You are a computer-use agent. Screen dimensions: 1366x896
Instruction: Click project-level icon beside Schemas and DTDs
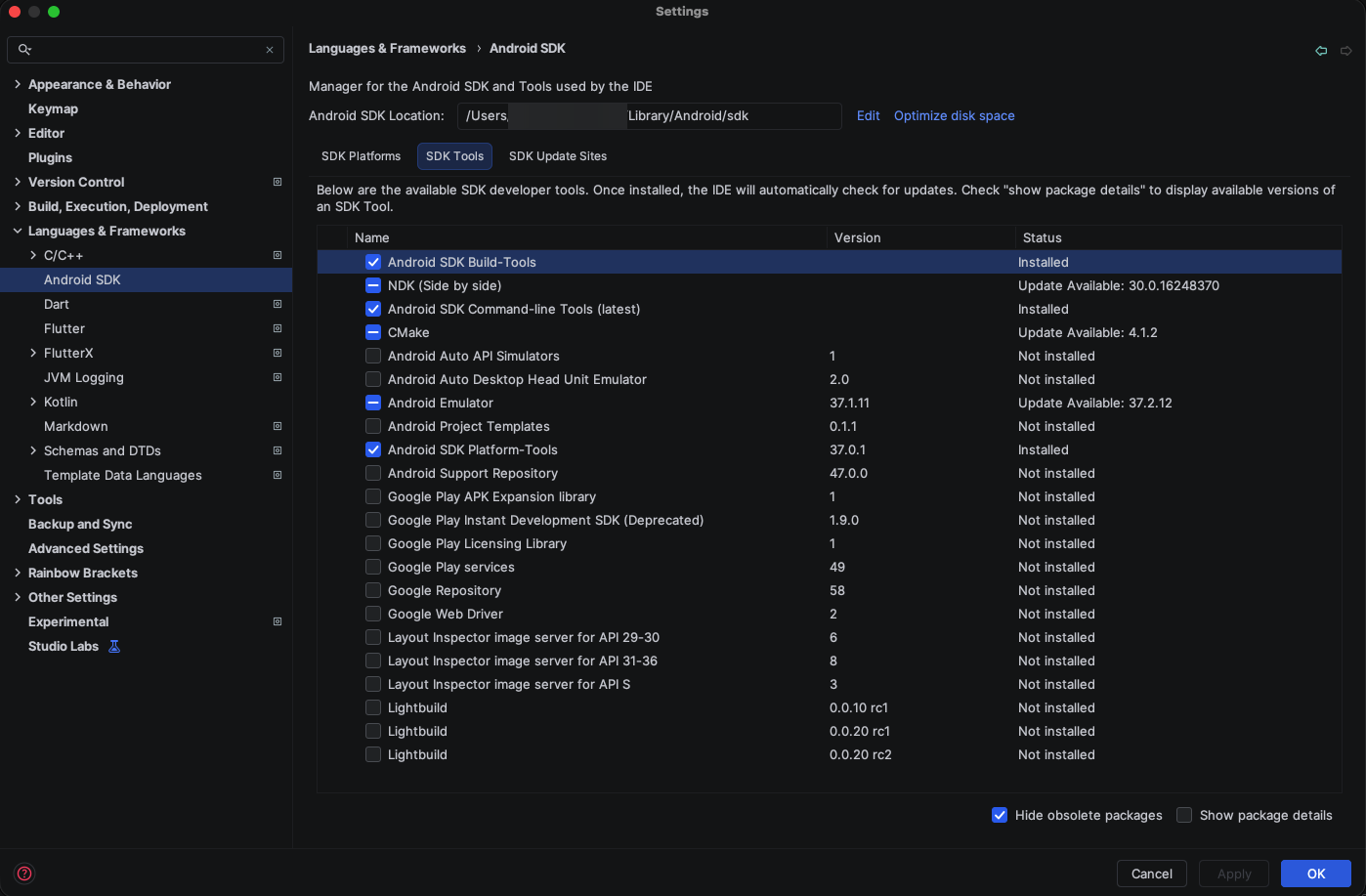pos(277,450)
